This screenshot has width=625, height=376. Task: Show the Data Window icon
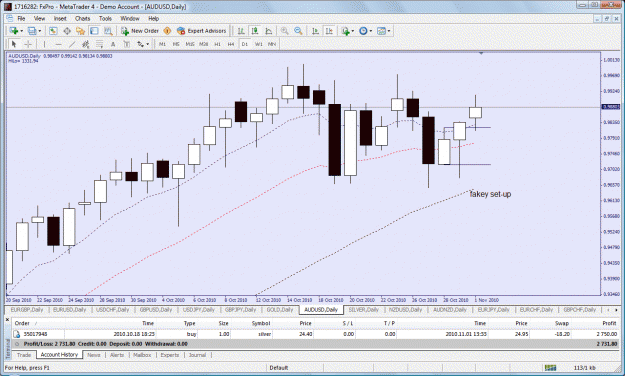coord(67,31)
